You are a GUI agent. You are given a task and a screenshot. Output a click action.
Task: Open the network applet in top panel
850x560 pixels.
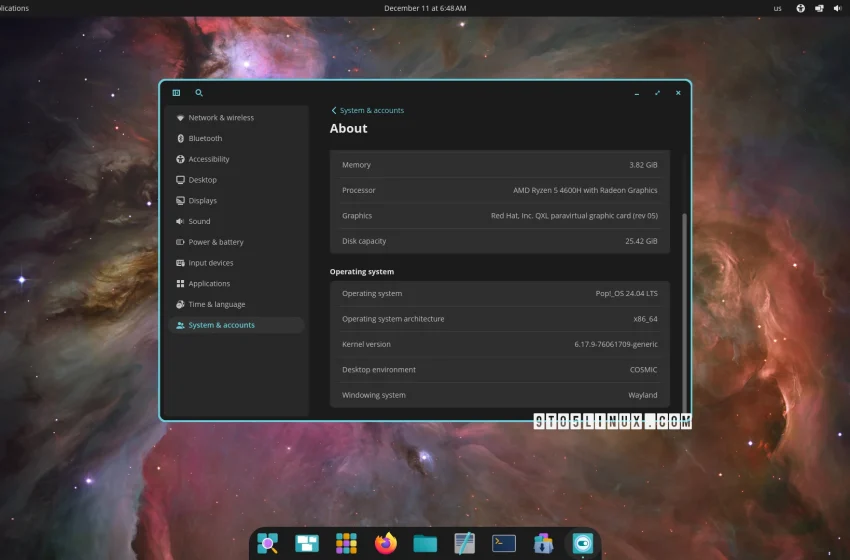(x=819, y=8)
